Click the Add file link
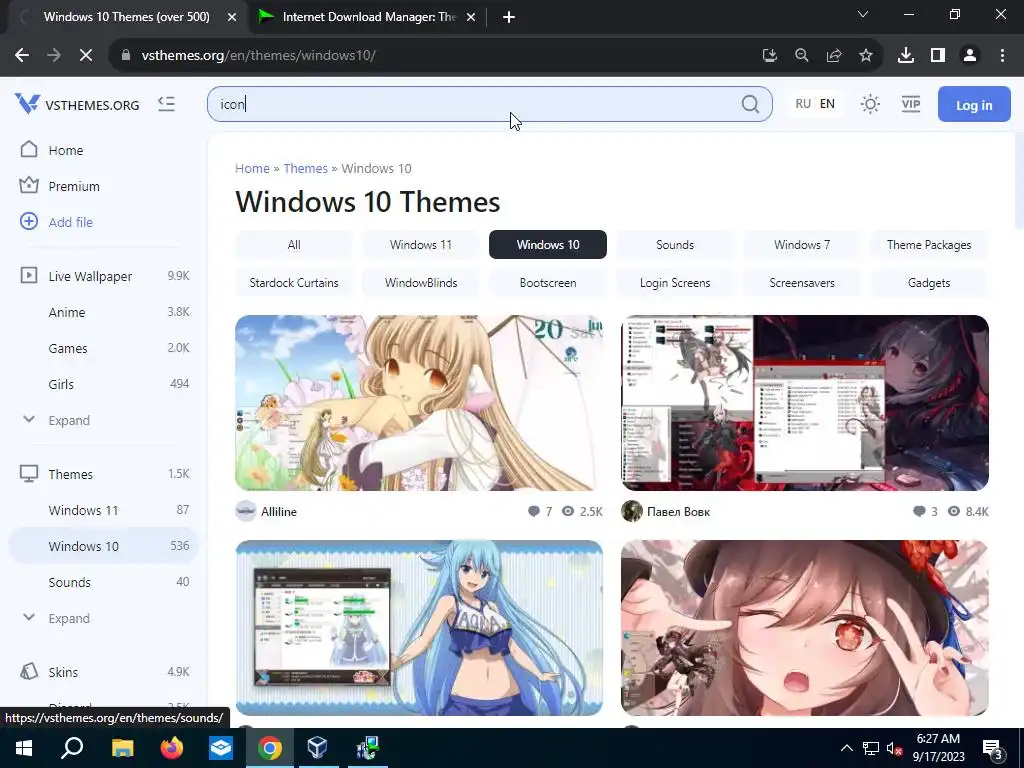 [x=71, y=222]
